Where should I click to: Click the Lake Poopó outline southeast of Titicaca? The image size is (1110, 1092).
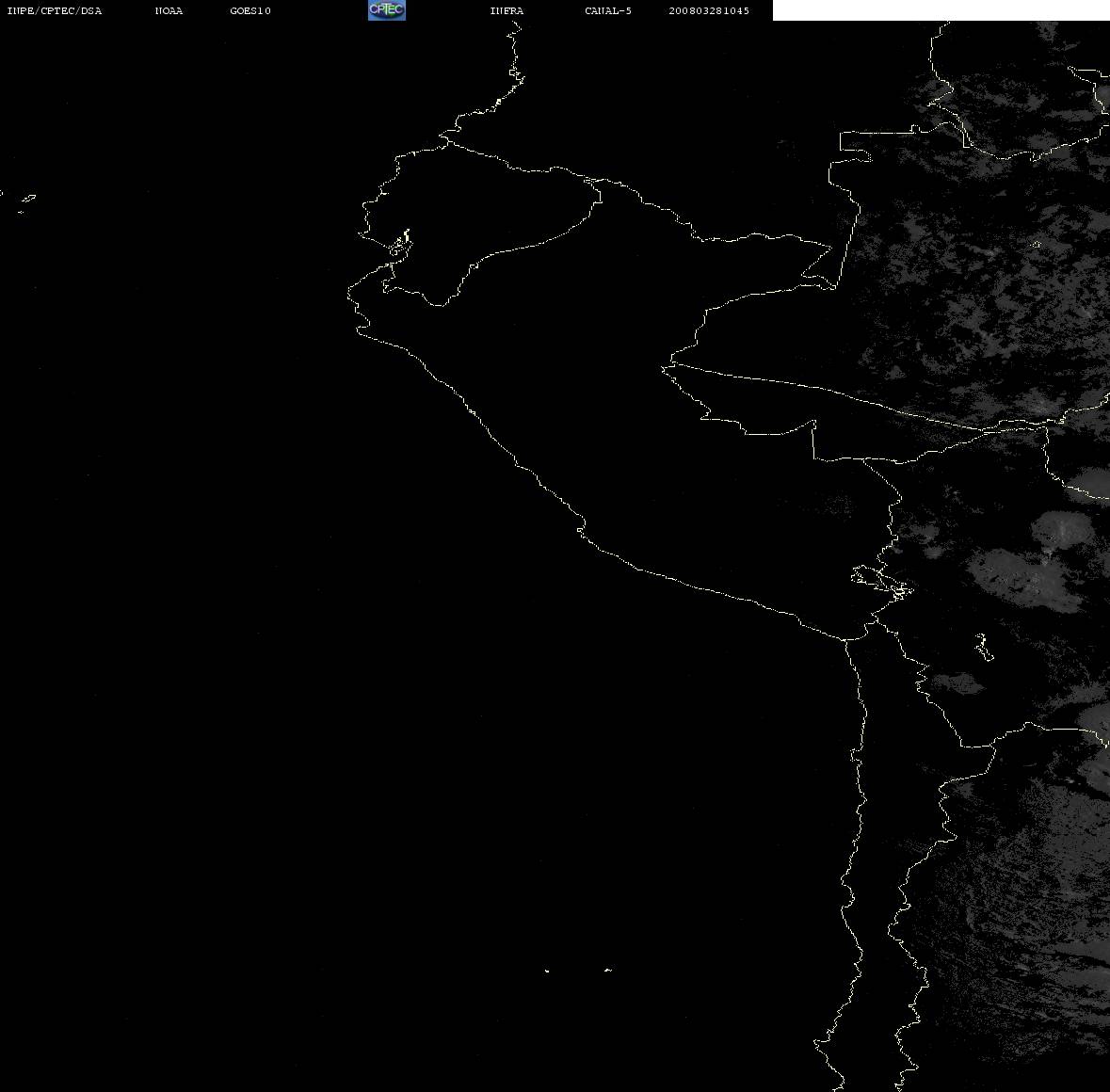point(984,647)
